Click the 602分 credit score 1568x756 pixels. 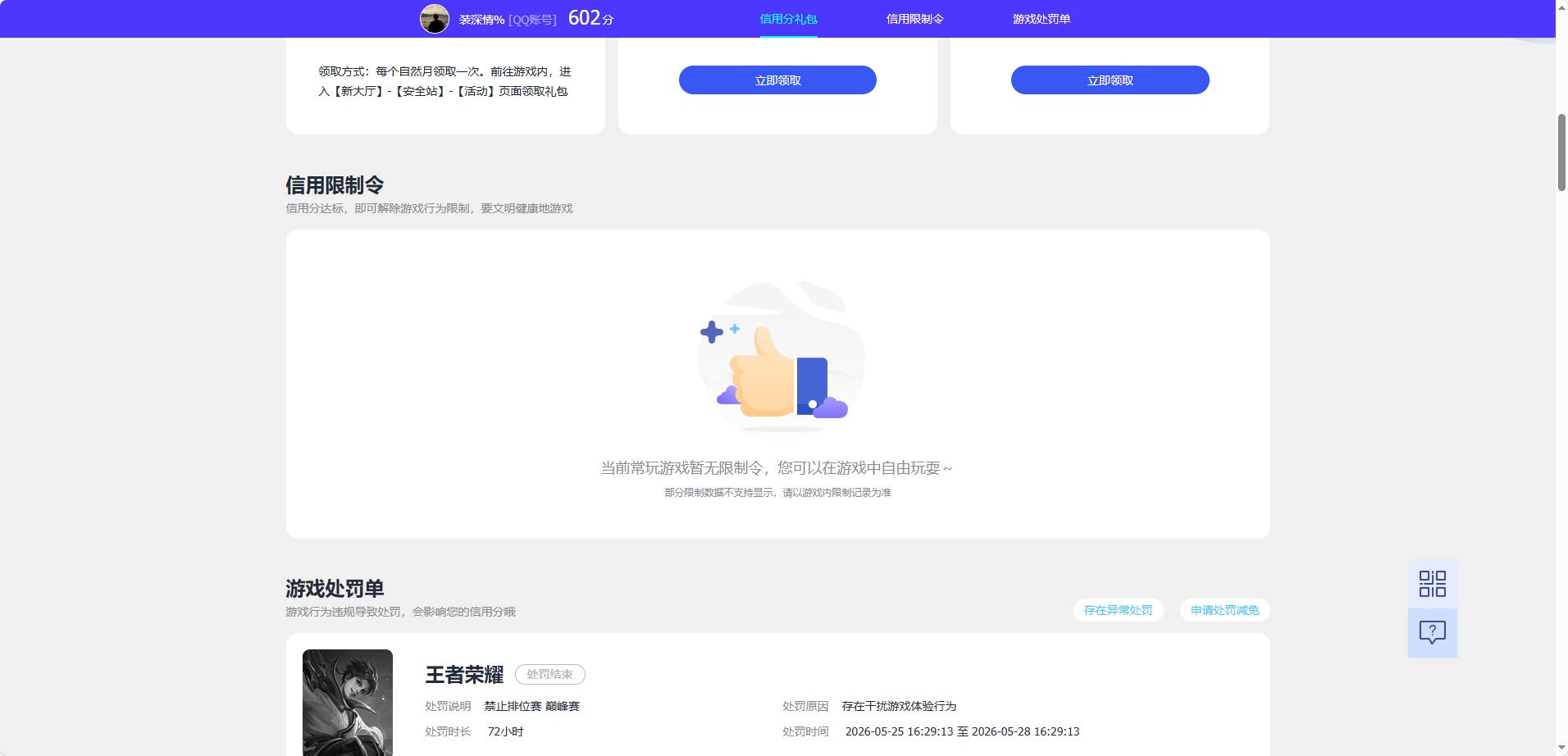(x=590, y=18)
